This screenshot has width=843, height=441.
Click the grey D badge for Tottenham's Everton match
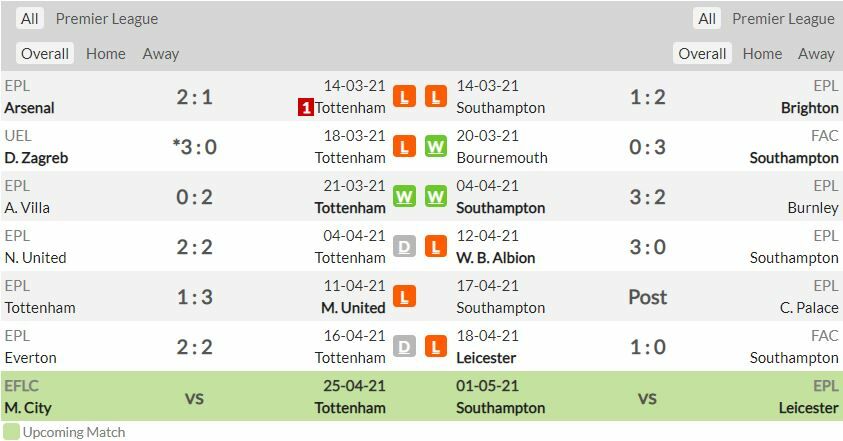coord(404,347)
